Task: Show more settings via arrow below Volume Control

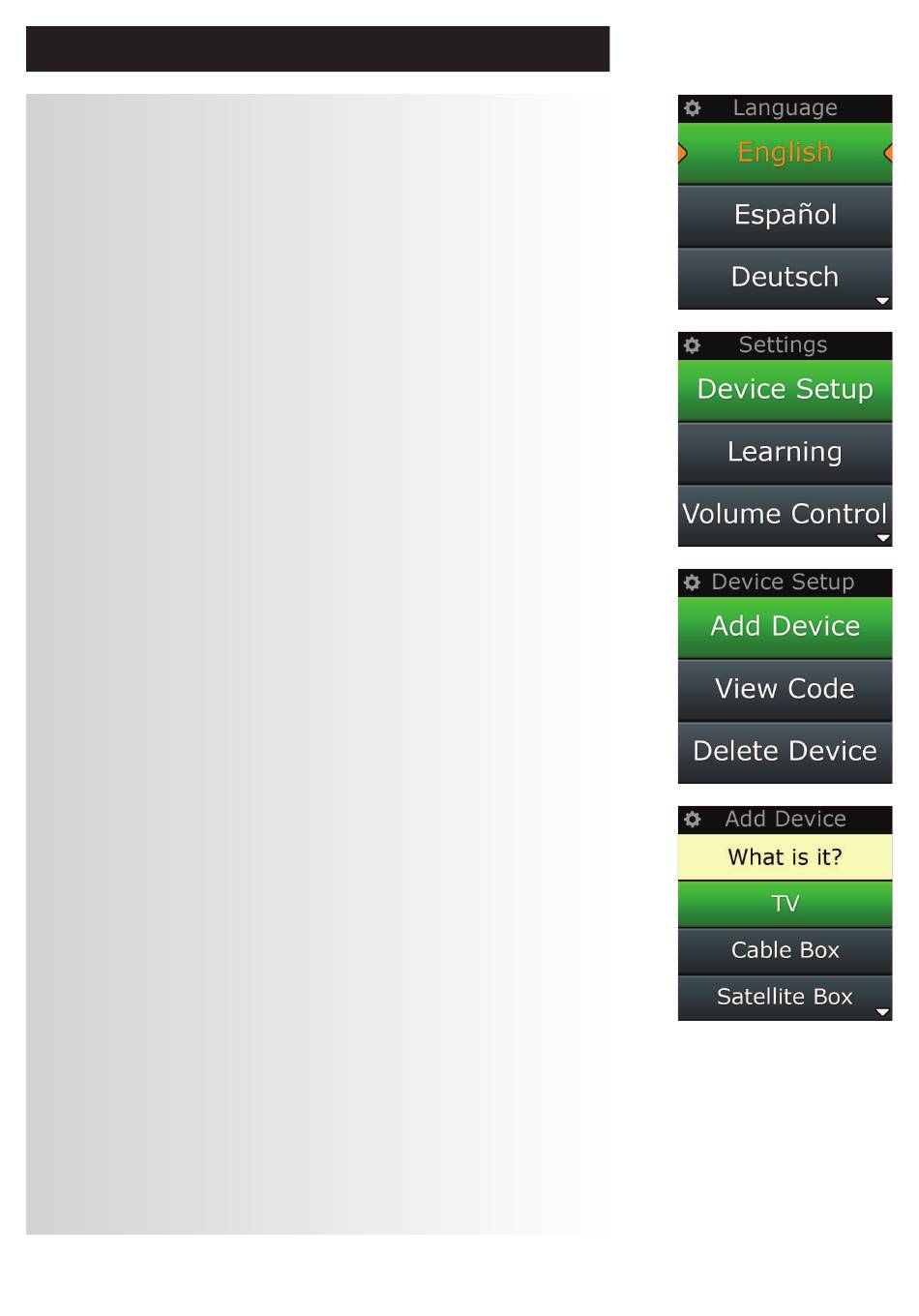Action: click(x=882, y=538)
